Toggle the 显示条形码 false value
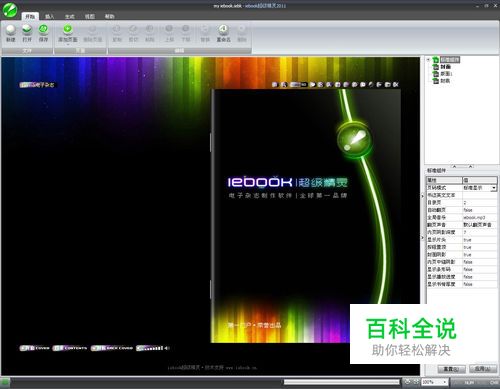The width and height of the screenshot is (500, 389). [479, 269]
